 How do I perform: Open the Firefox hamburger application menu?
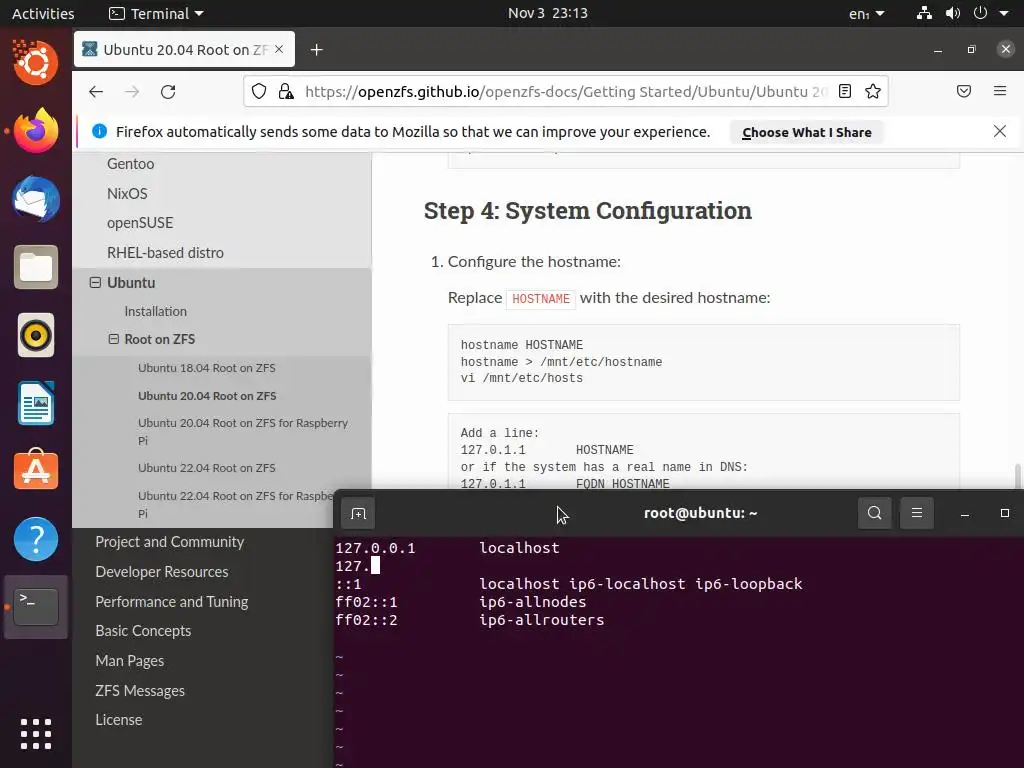[x=1000, y=91]
